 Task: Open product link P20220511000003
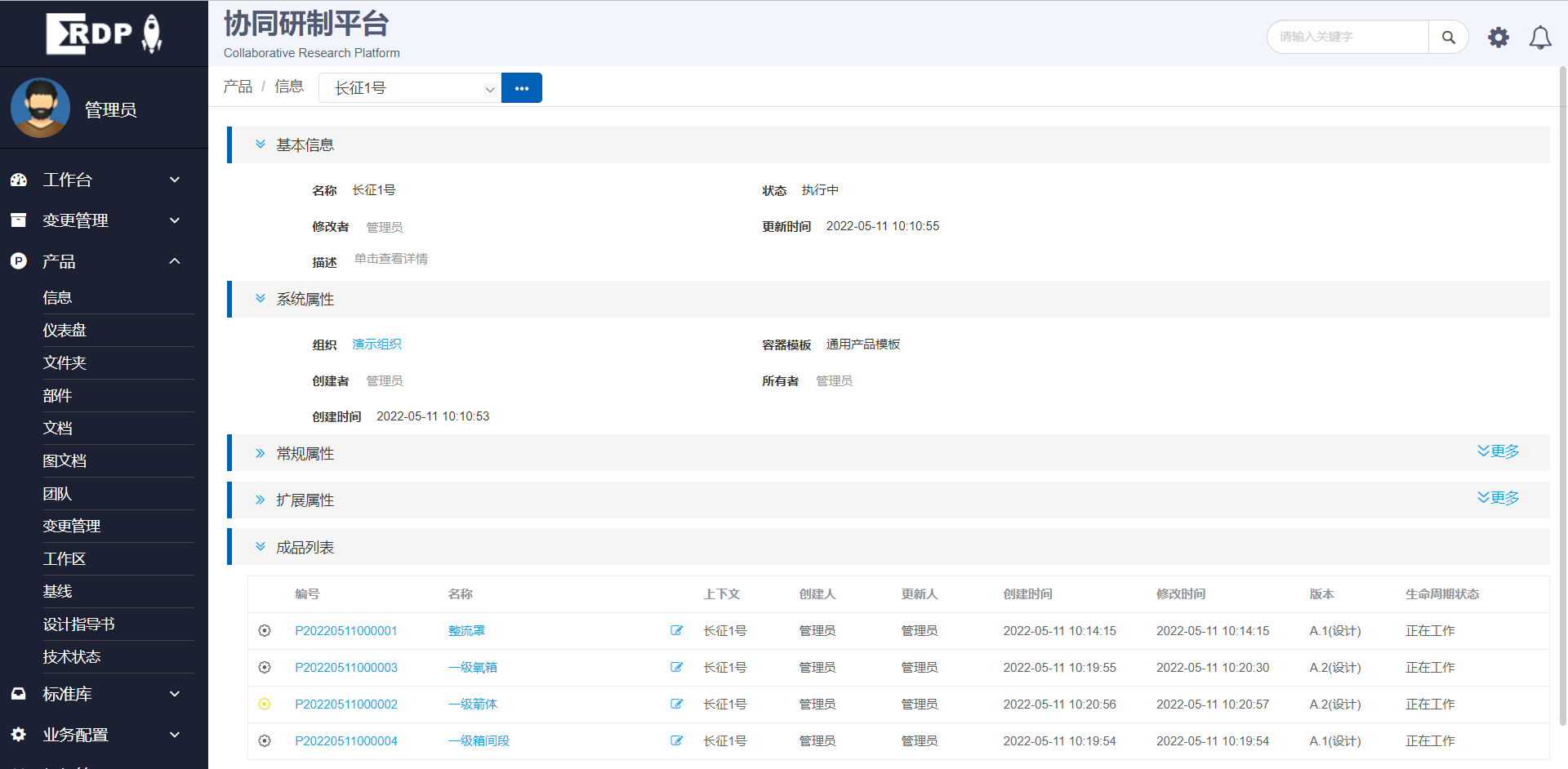pyautogui.click(x=346, y=668)
